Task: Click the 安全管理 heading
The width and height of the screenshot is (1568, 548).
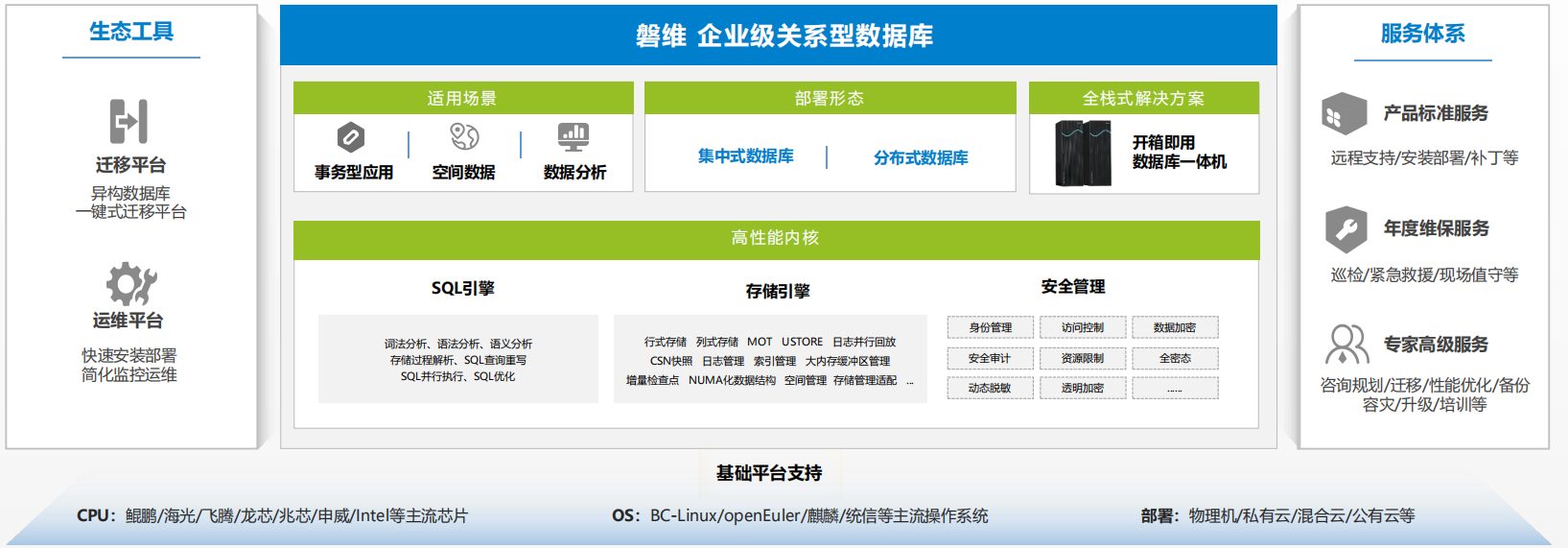Action: pyautogui.click(x=1073, y=286)
